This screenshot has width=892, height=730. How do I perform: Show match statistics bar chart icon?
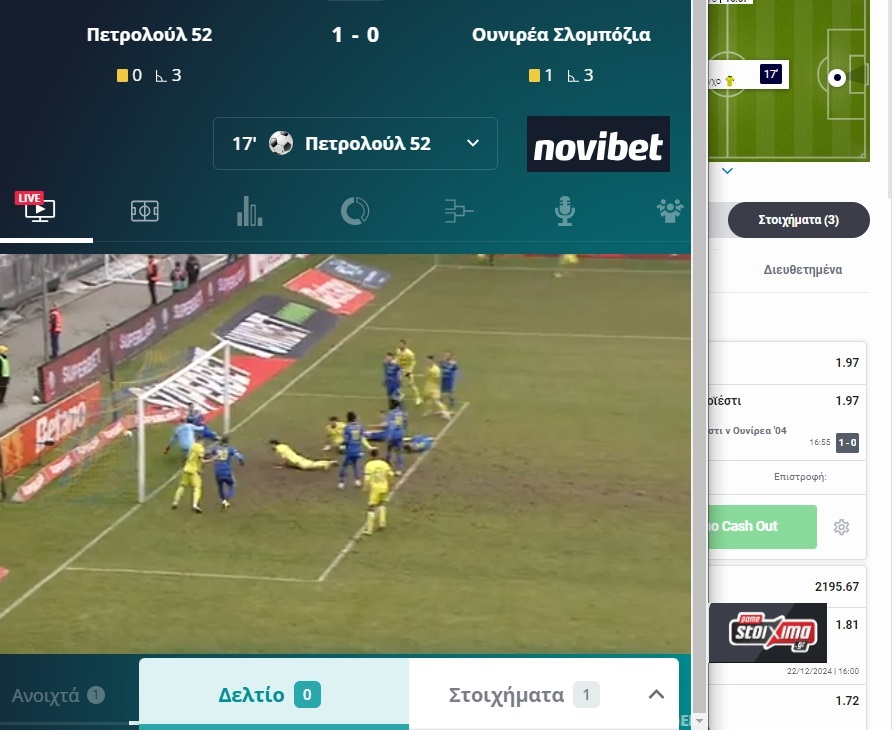(x=250, y=211)
